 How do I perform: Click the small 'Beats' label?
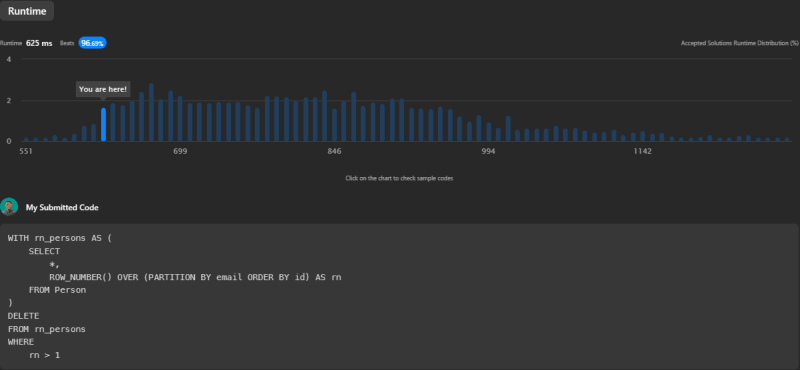(x=67, y=43)
